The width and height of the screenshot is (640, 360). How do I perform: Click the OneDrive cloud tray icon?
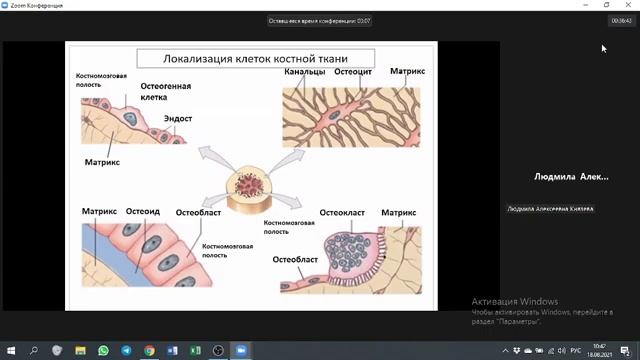pos(528,351)
